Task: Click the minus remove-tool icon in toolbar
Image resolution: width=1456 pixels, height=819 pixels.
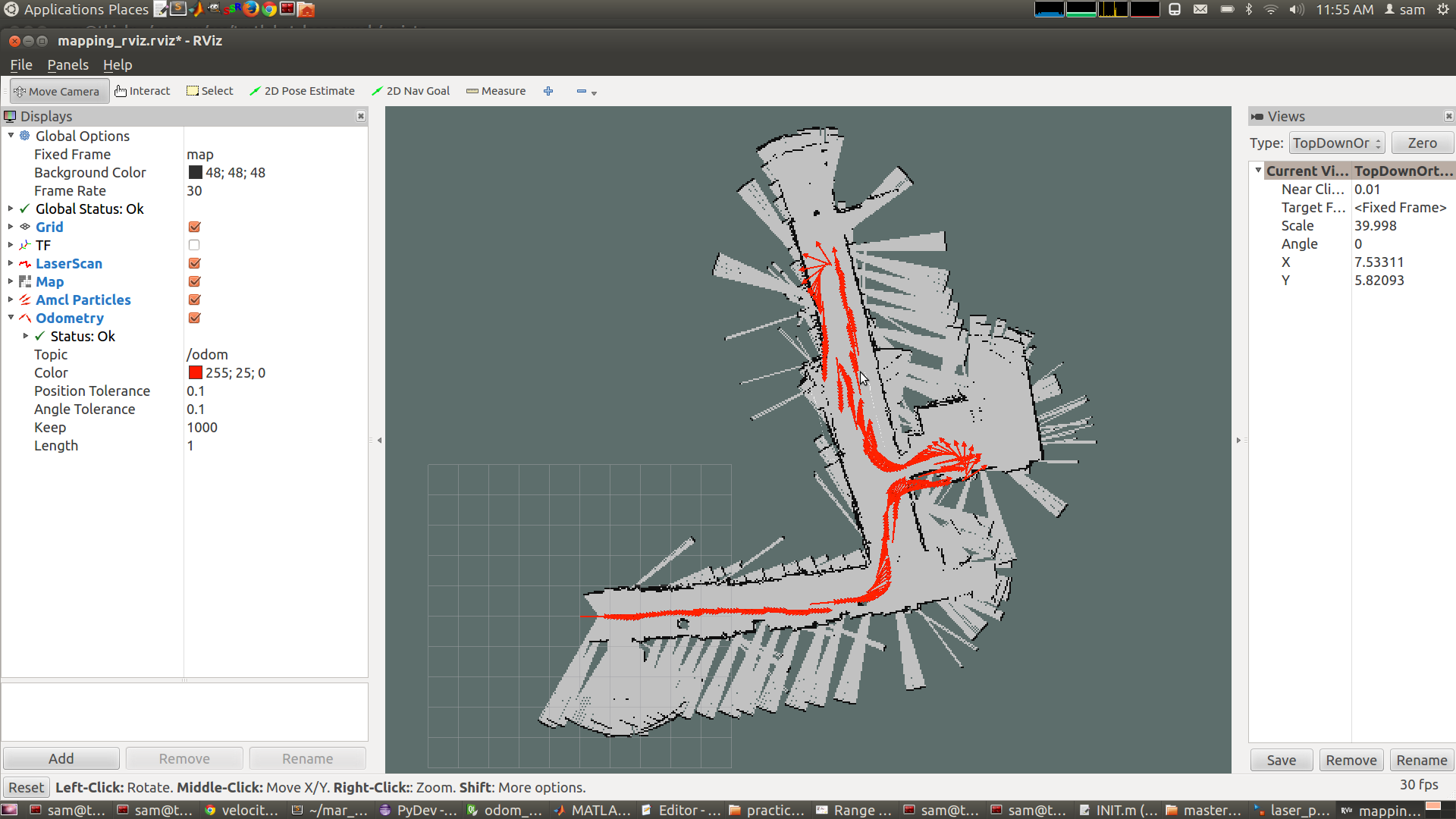Action: (x=582, y=91)
